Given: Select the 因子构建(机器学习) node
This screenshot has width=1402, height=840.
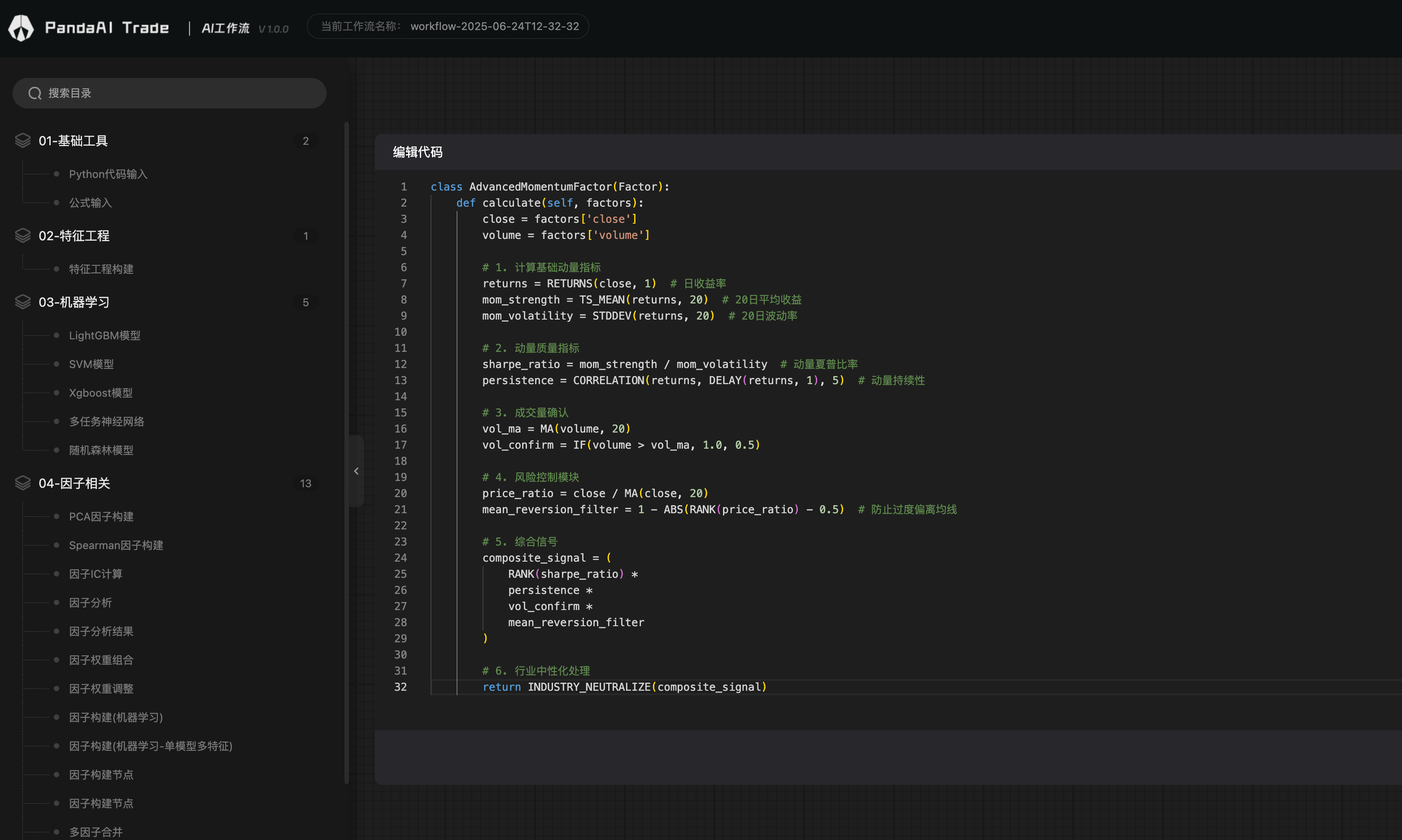Looking at the screenshot, I should 116,717.
